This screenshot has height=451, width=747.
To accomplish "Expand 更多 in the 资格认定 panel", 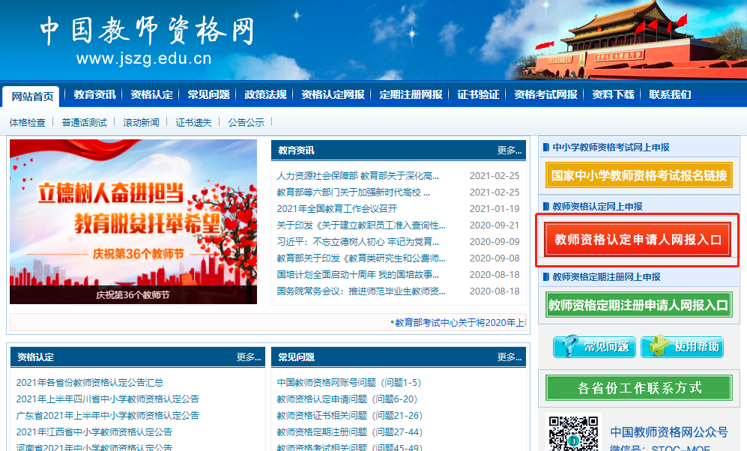I will pyautogui.click(x=248, y=357).
